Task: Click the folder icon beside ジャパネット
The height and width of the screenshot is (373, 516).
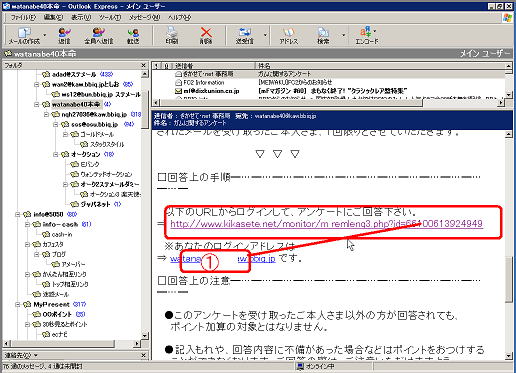Action: click(75, 204)
